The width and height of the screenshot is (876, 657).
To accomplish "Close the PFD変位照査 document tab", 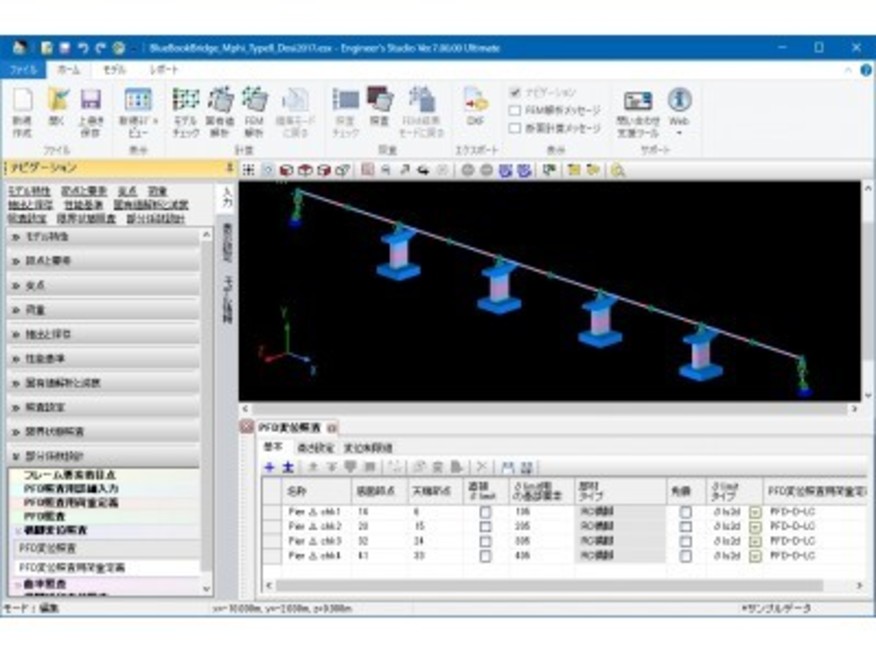I will 332,428.
